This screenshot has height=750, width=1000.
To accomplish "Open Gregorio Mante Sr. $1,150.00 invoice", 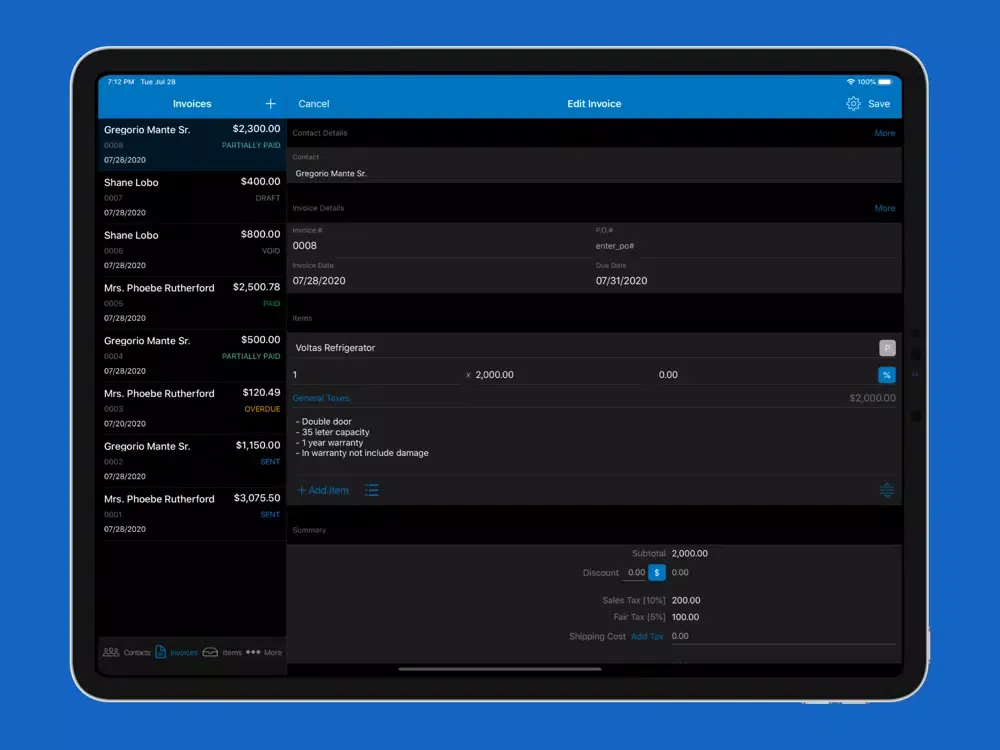I will coord(192,461).
